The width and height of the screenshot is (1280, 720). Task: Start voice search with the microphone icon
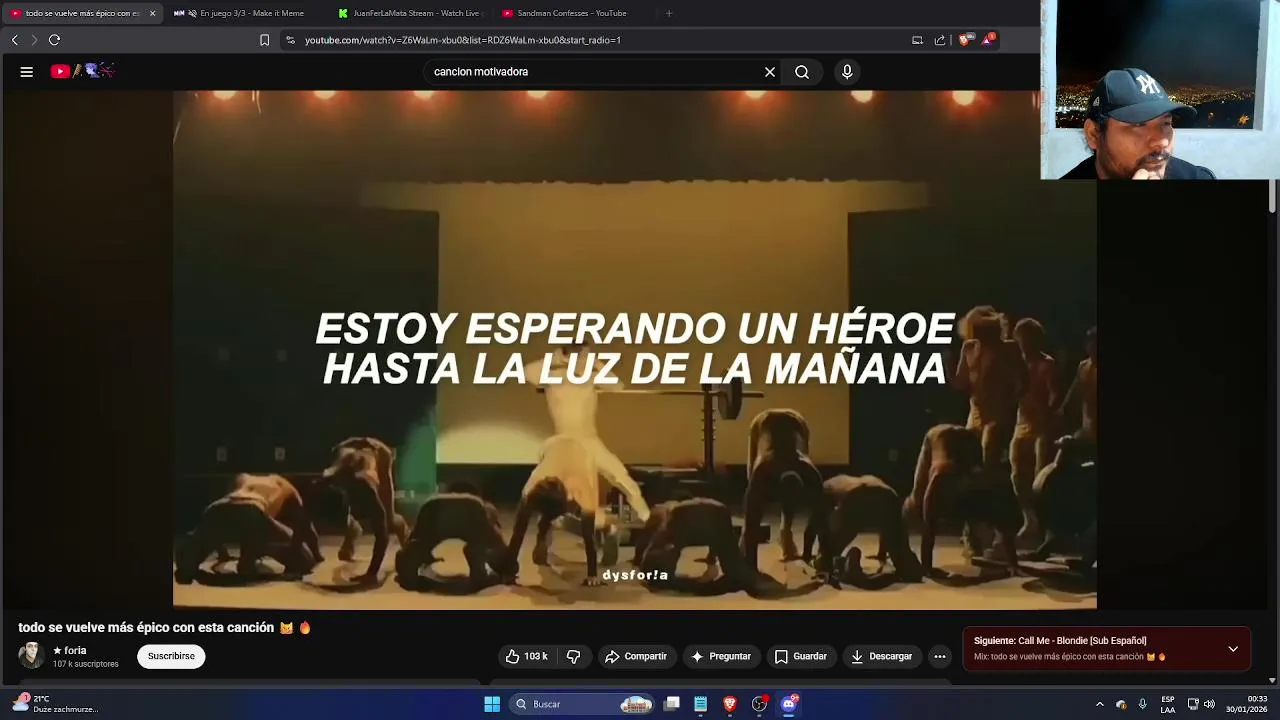point(847,72)
